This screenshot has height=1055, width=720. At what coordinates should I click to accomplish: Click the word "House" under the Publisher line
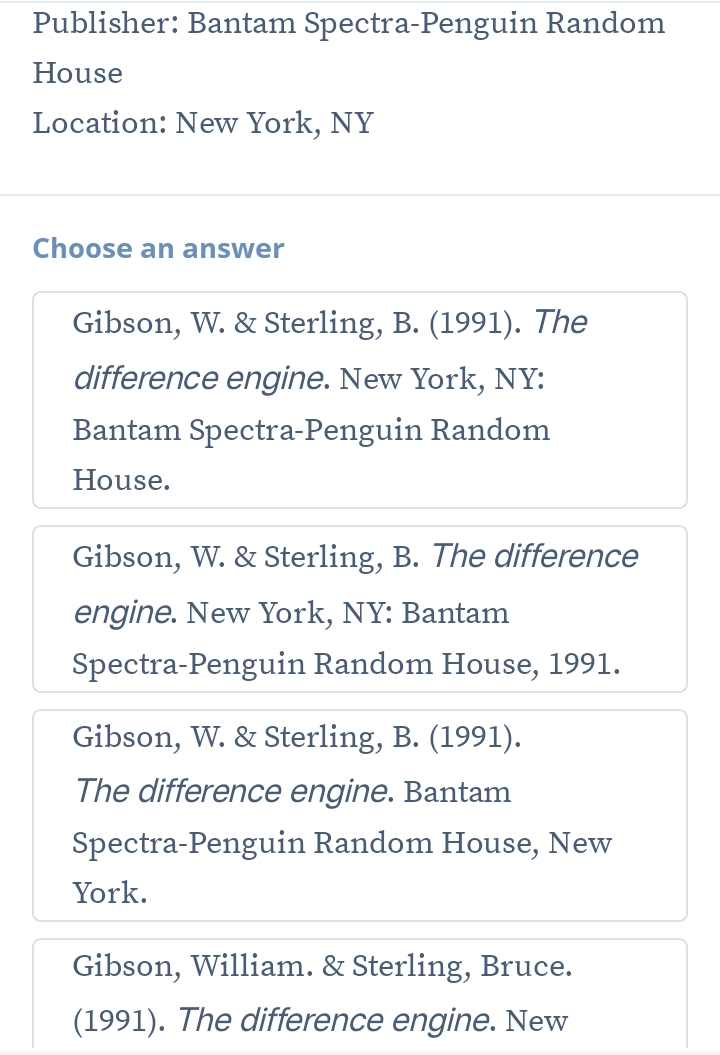pyautogui.click(x=78, y=73)
